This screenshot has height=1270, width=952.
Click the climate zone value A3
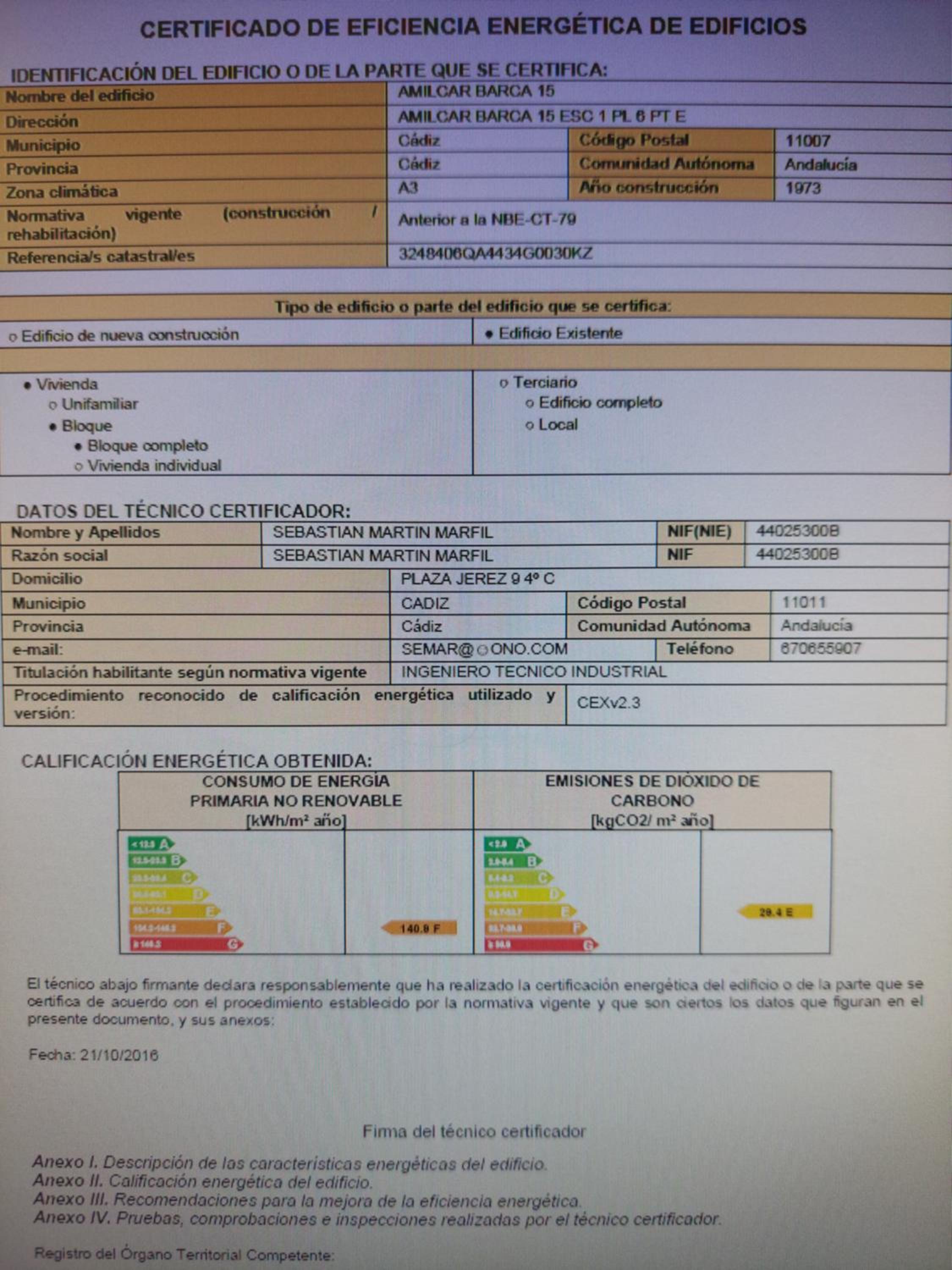click(x=408, y=188)
